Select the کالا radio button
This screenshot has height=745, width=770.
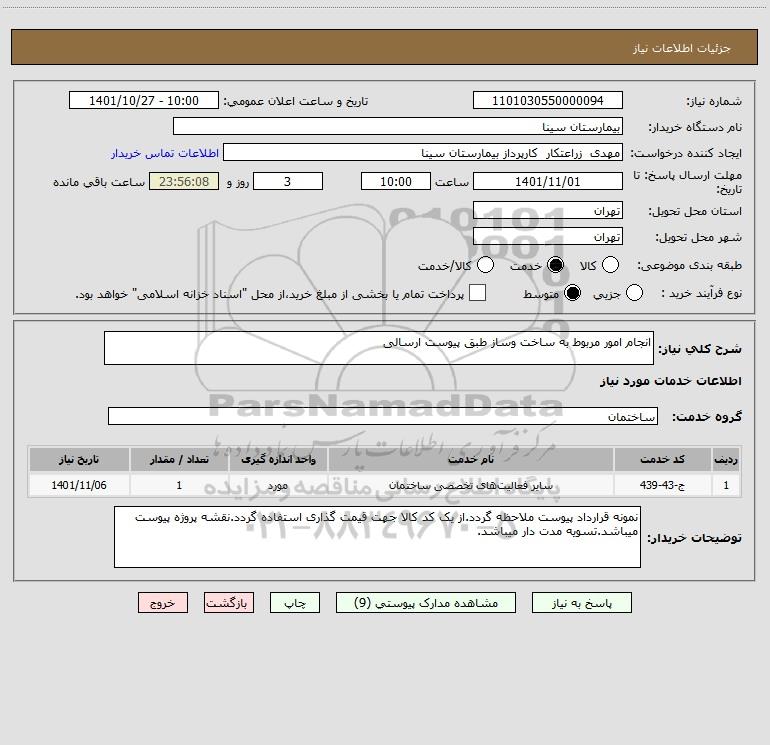[610, 265]
